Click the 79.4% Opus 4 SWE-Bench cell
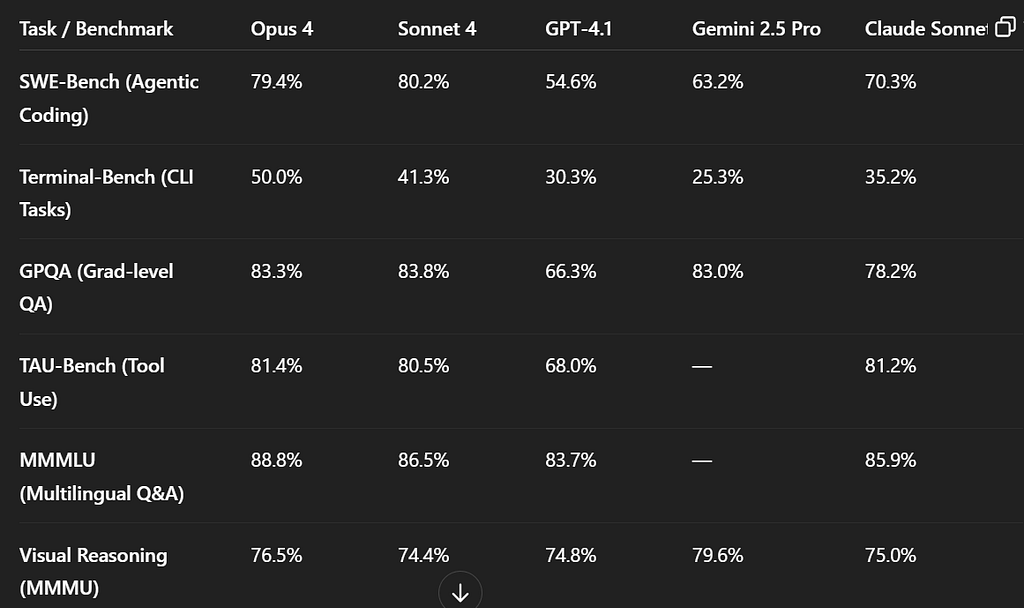The height and width of the screenshot is (608, 1024). click(x=276, y=82)
